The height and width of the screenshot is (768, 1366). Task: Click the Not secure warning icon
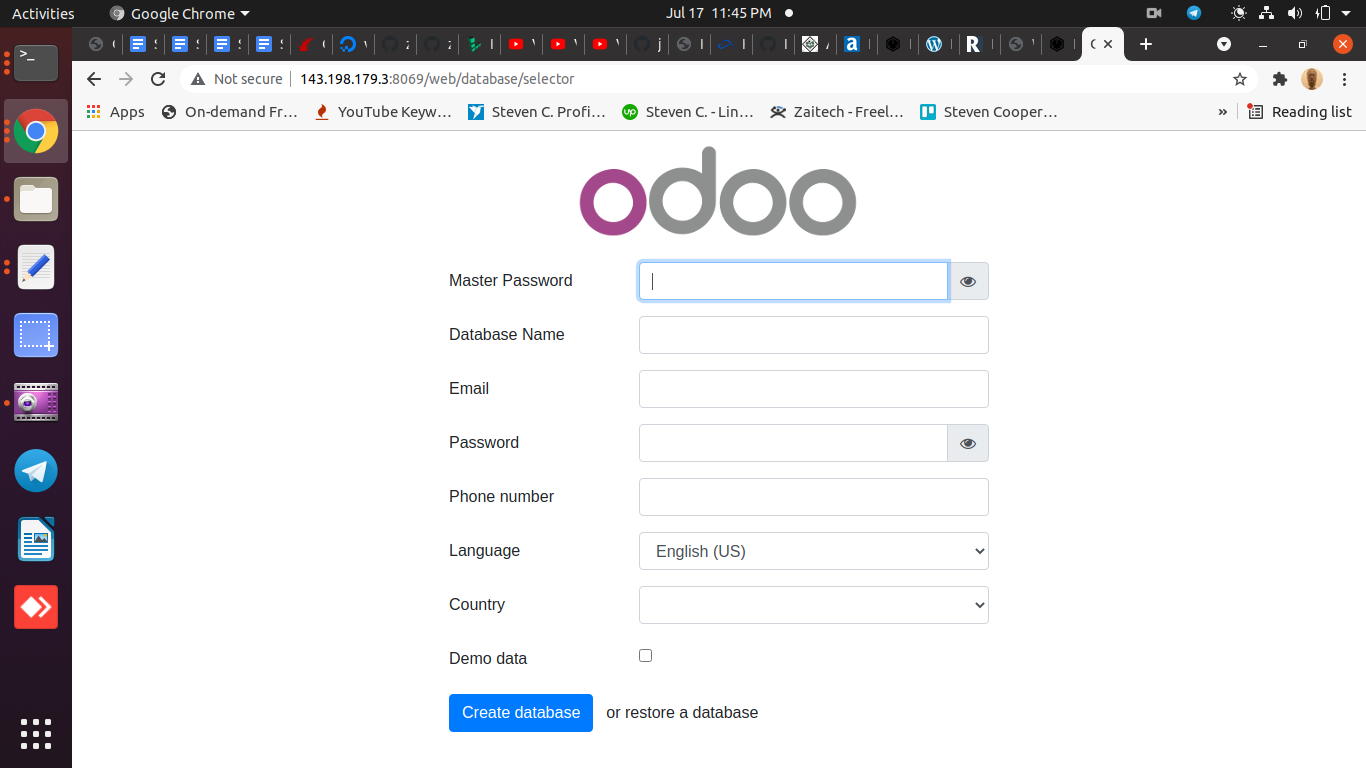pyautogui.click(x=198, y=79)
